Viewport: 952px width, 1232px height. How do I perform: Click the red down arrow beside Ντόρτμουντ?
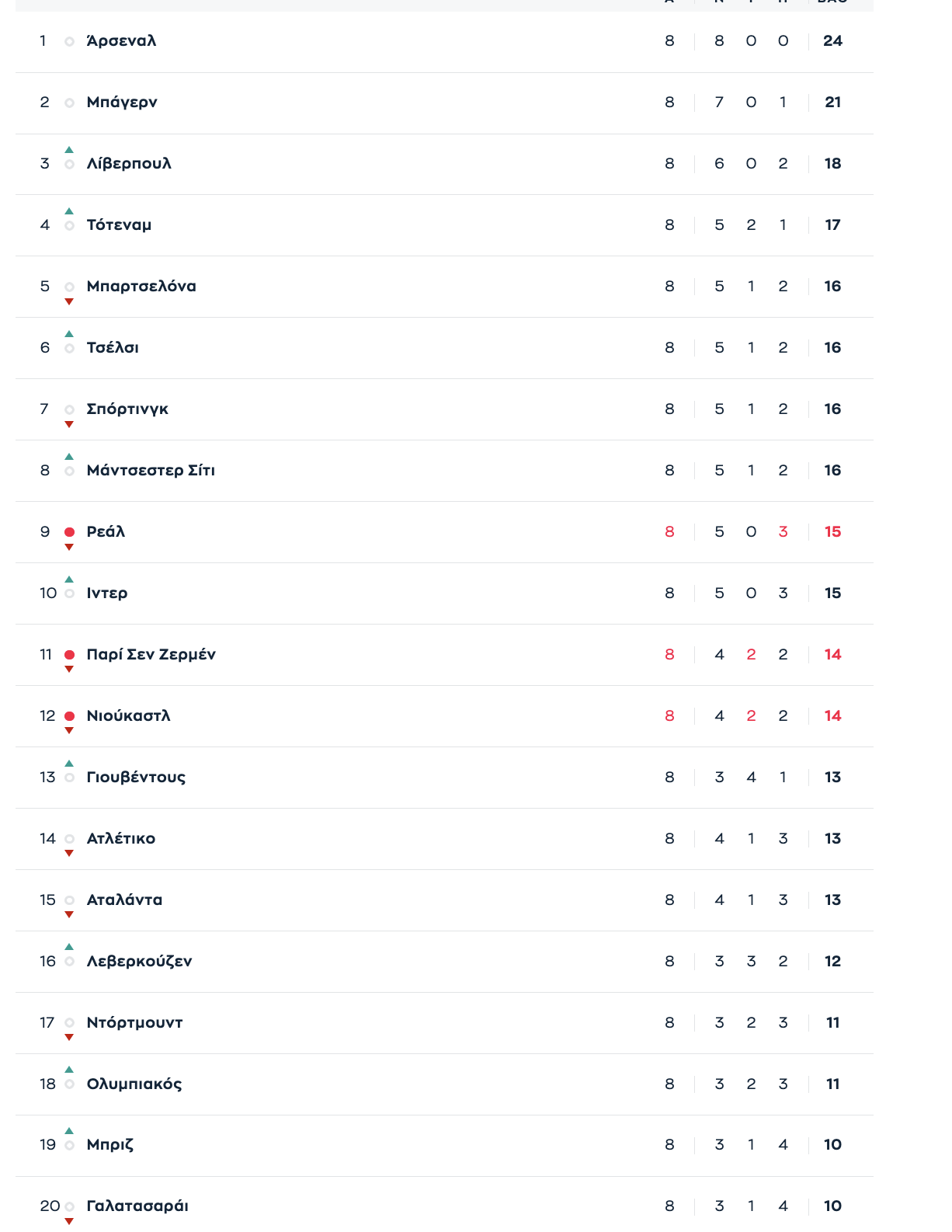(x=69, y=1038)
